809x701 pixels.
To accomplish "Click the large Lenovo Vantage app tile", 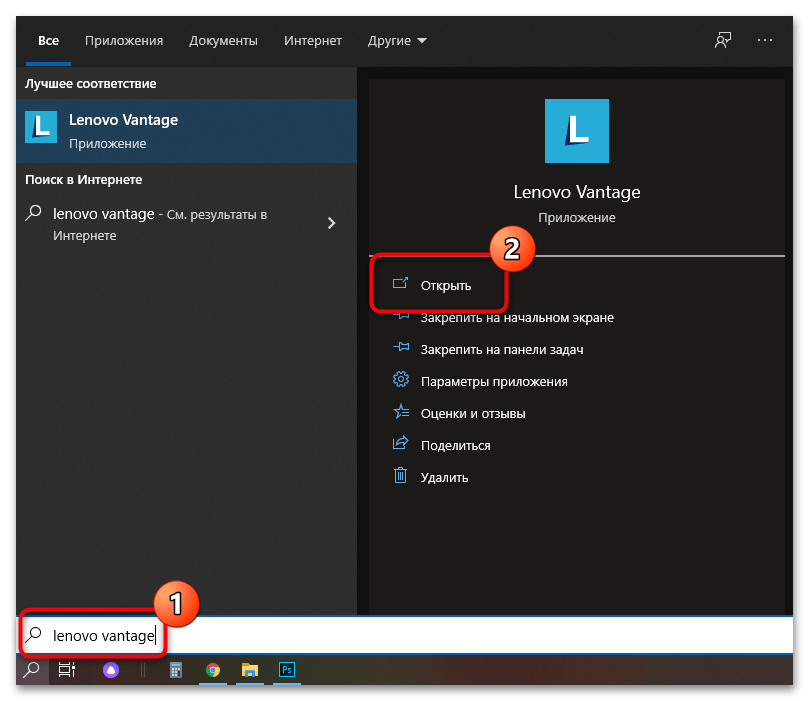I will tap(576, 131).
